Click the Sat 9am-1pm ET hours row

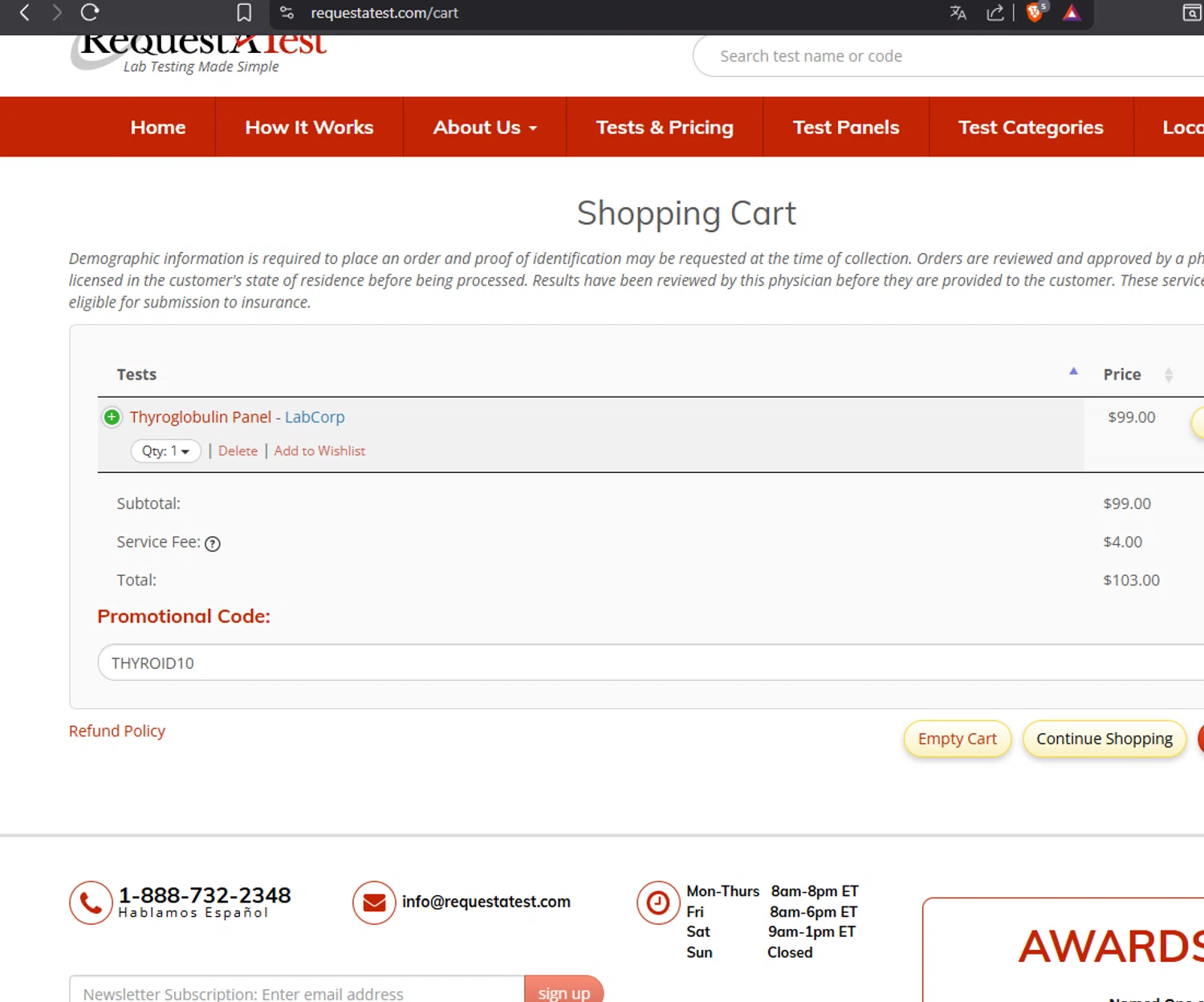(x=771, y=931)
